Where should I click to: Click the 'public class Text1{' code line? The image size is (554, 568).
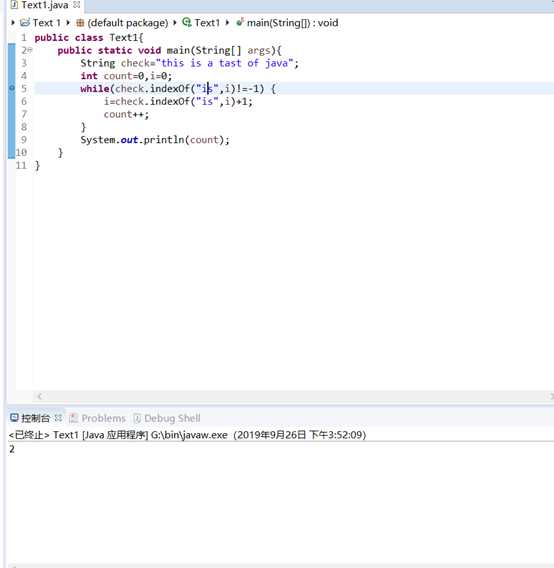[x=89, y=38]
